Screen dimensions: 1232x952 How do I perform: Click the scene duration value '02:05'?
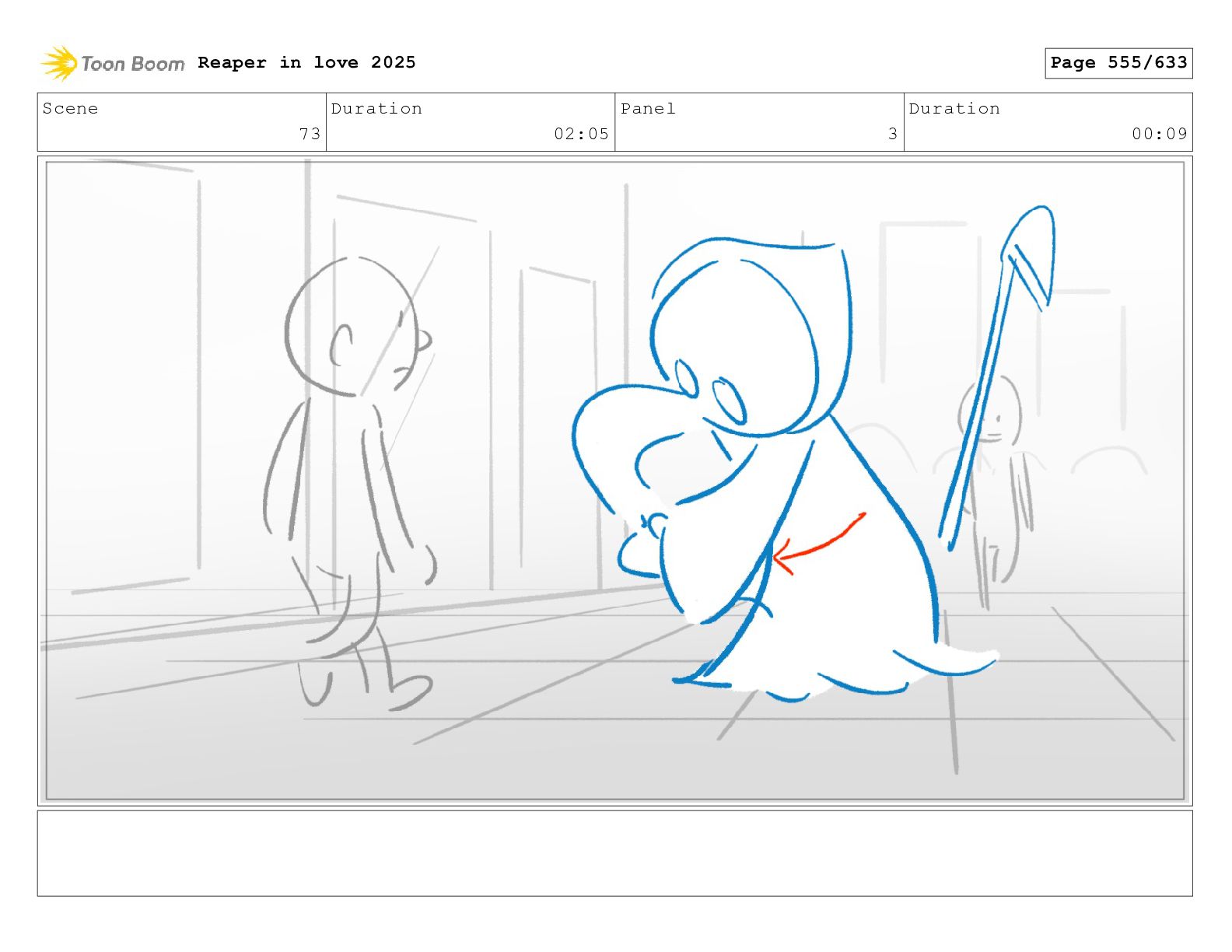coord(581,134)
